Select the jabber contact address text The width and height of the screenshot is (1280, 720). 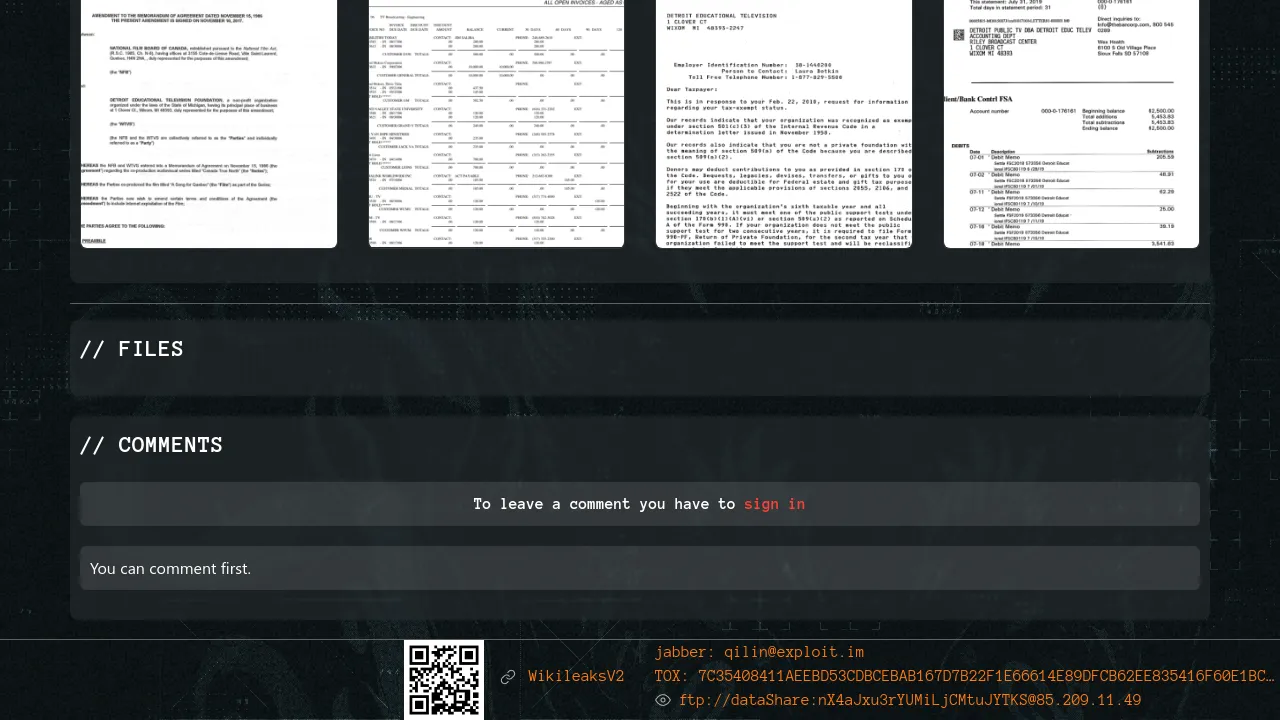[x=794, y=652]
